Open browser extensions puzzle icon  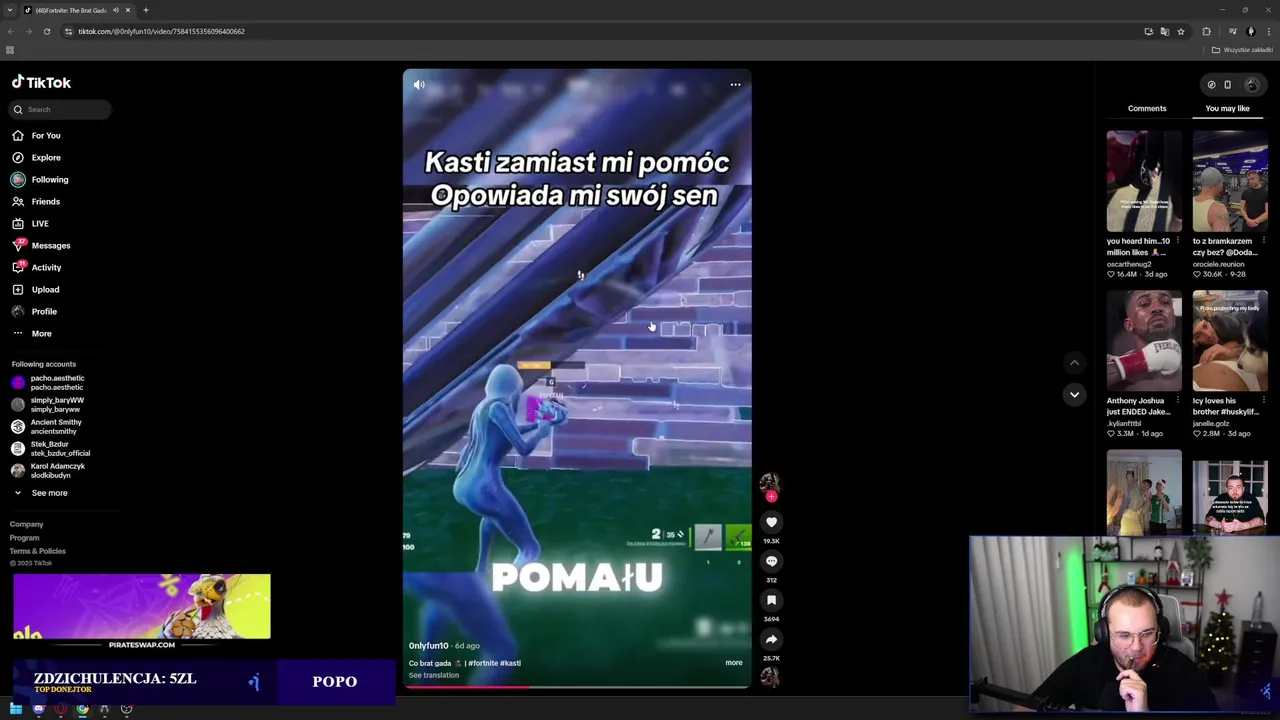(1206, 31)
